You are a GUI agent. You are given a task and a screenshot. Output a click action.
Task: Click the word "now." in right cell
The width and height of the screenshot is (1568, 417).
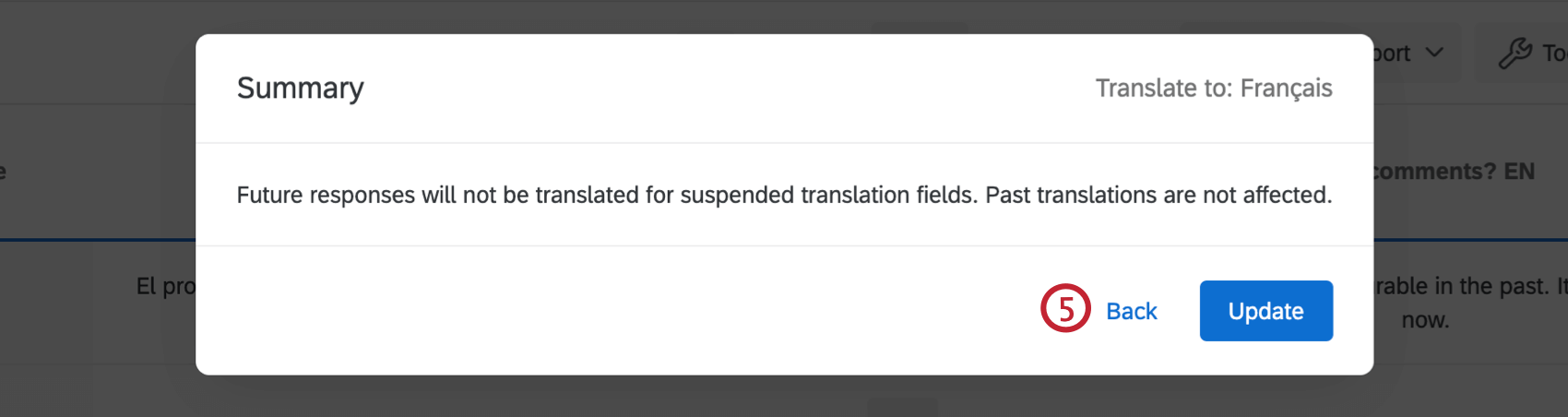click(x=1425, y=320)
